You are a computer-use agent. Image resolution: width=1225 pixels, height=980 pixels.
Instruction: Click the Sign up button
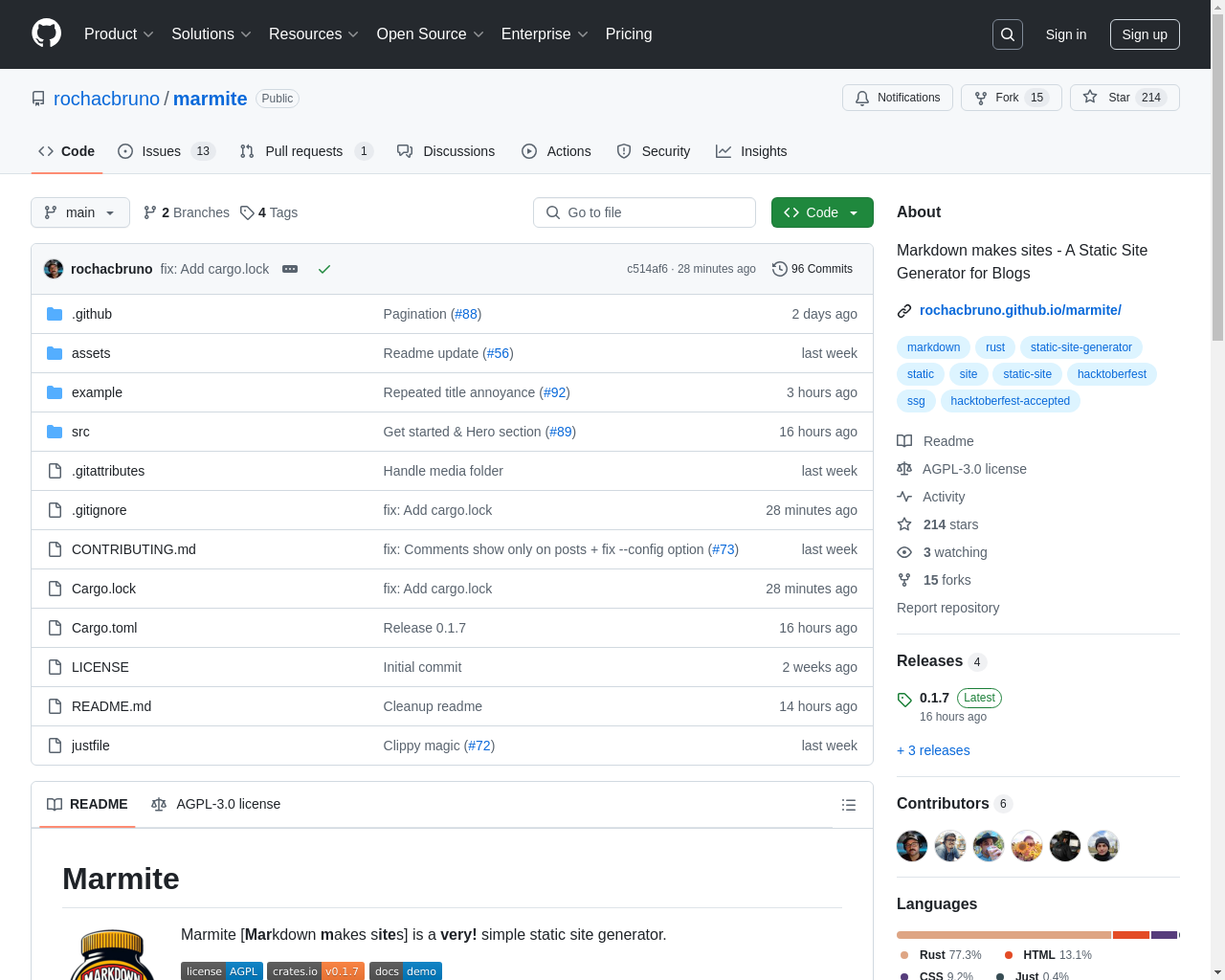[1145, 34]
